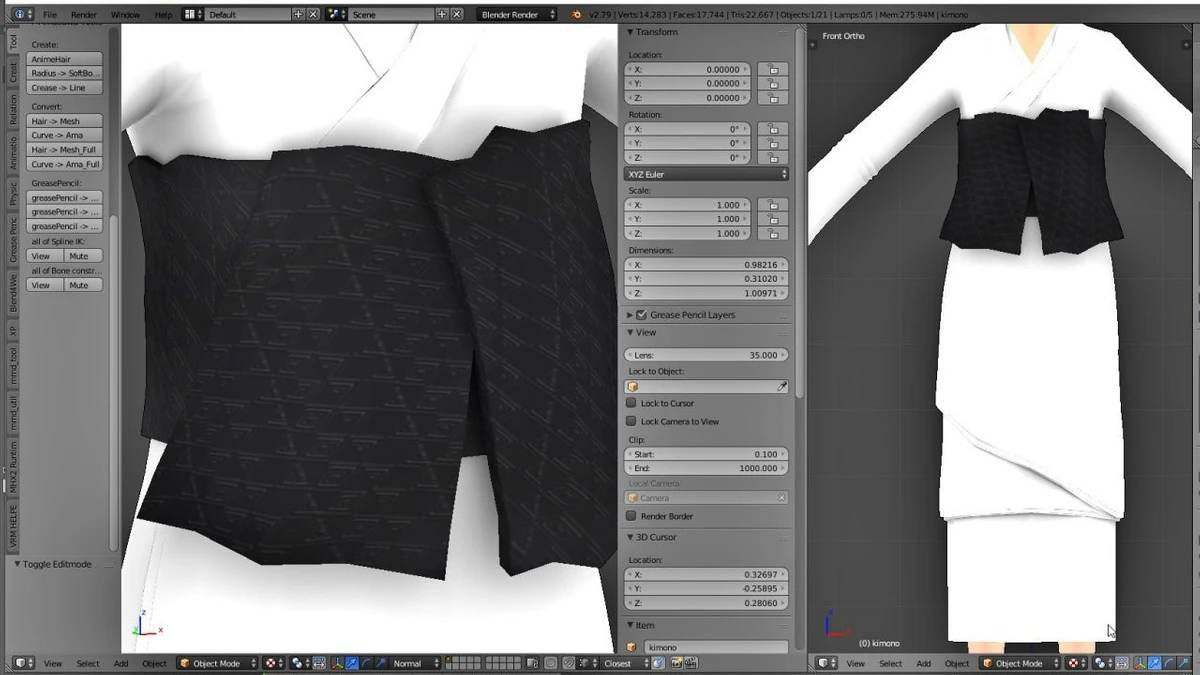Select the translate manipulator arrow in left viewport header
This screenshot has width=1200, height=675.
point(352,663)
